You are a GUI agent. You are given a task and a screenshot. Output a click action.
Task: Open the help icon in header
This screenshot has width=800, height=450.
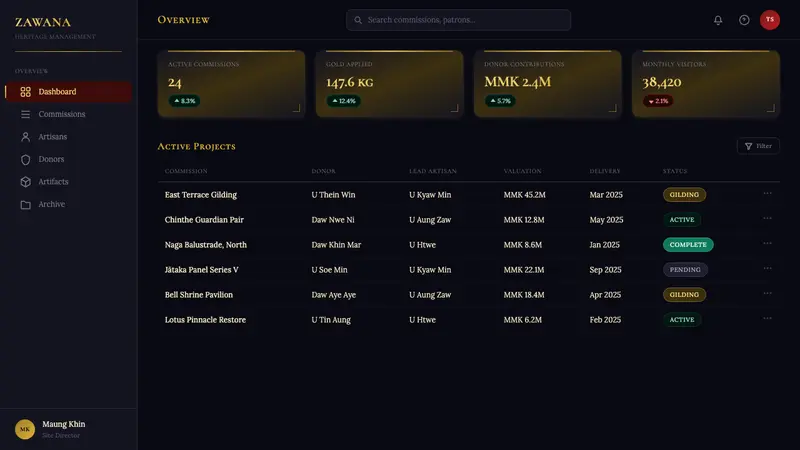point(744,20)
